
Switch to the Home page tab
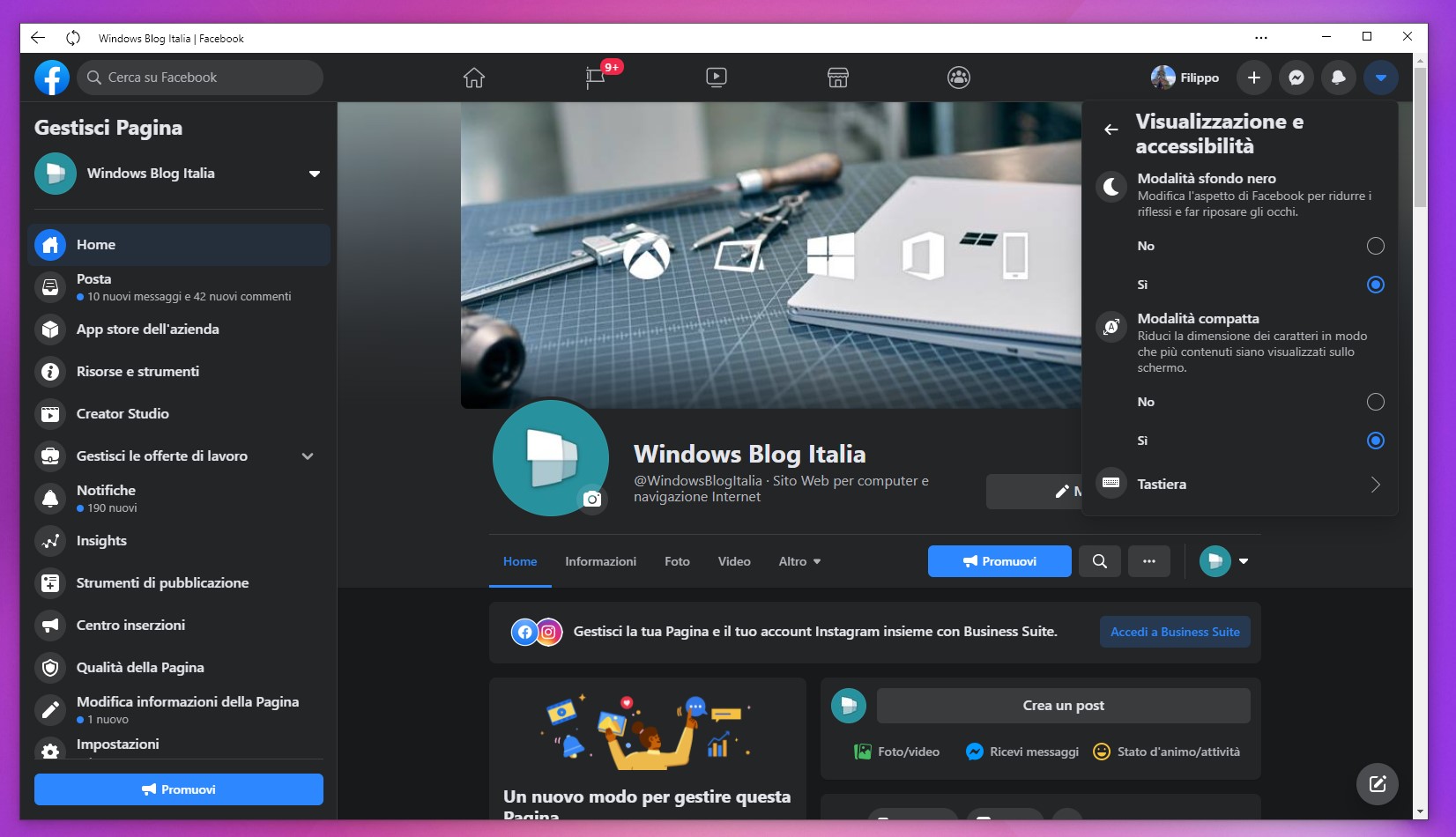click(520, 561)
